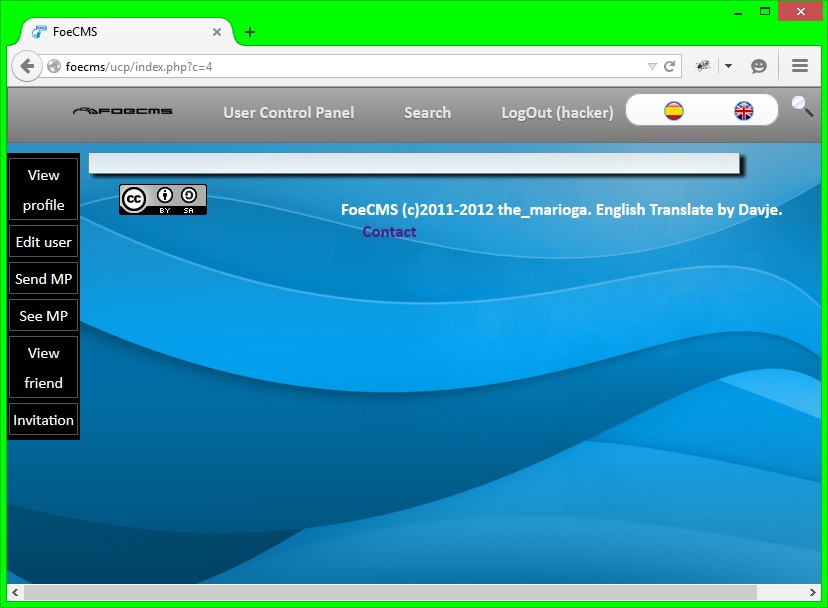Image resolution: width=828 pixels, height=608 pixels.
Task: Click the horizontal scrollbar thumb
Action: [x=390, y=593]
